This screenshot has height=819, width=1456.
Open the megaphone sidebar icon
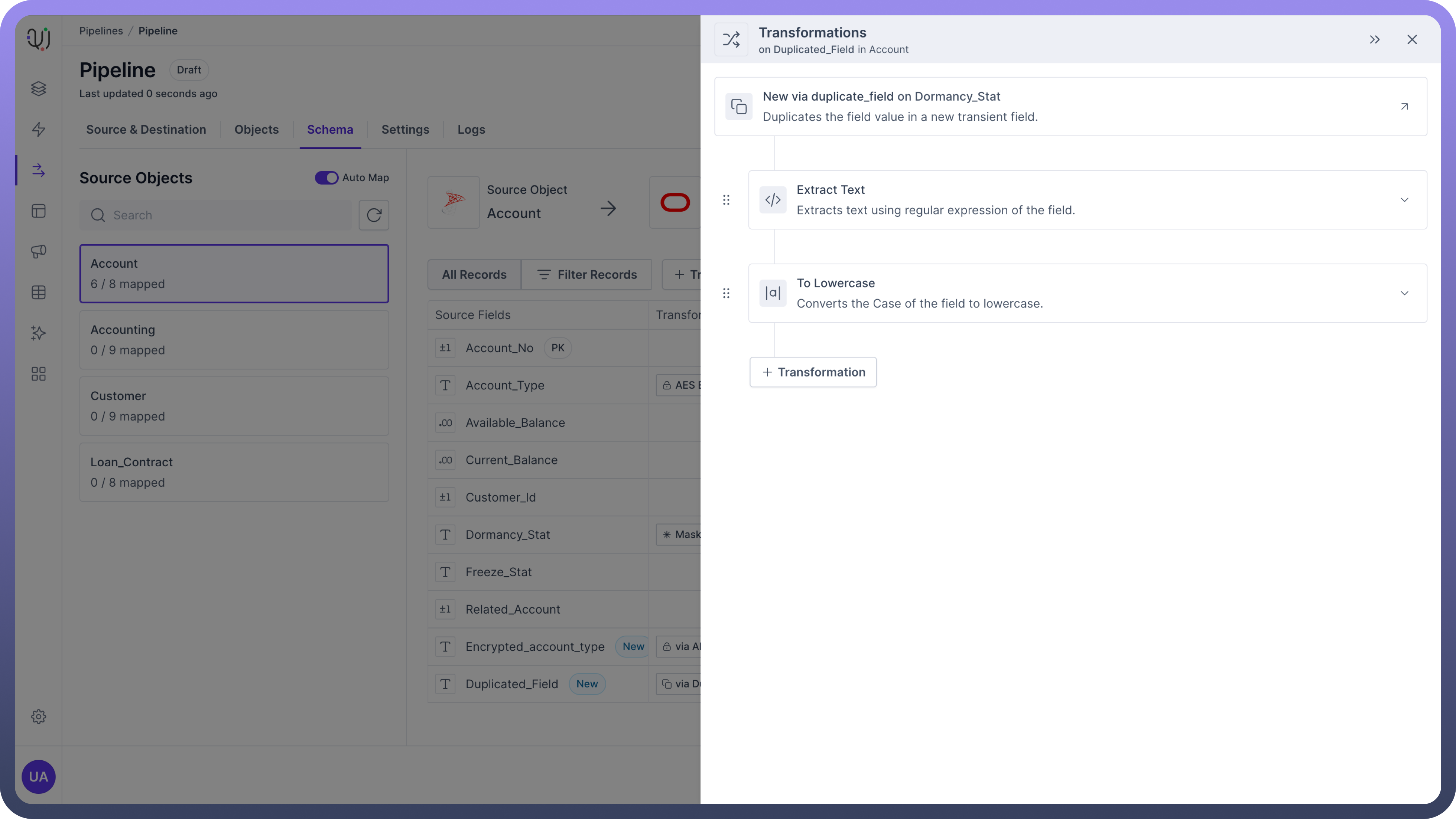tap(38, 251)
